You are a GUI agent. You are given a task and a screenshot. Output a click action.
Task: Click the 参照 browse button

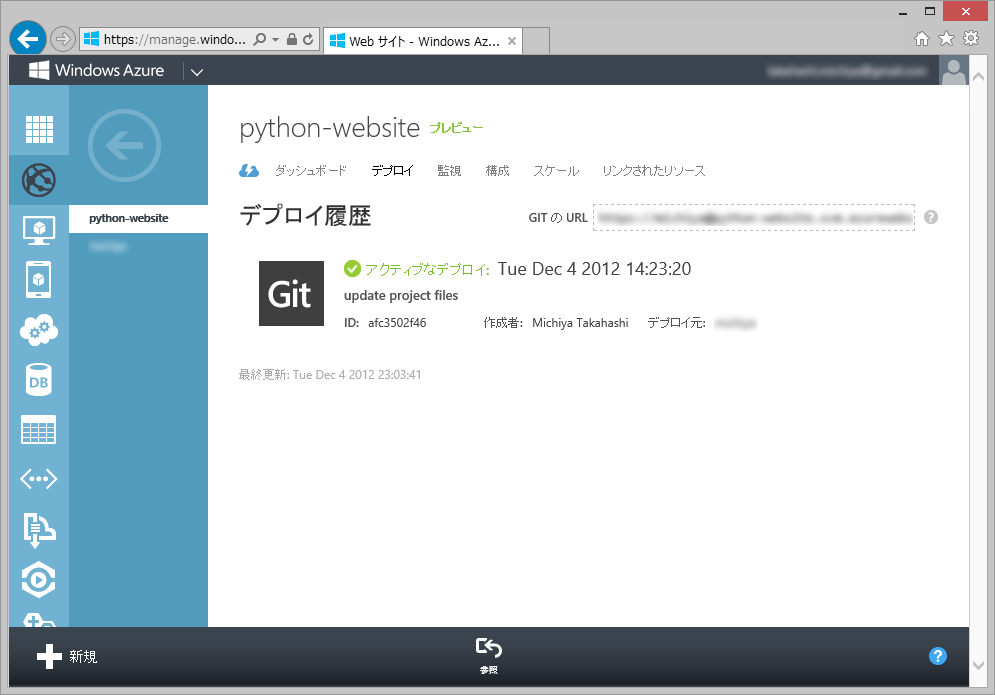[488, 655]
